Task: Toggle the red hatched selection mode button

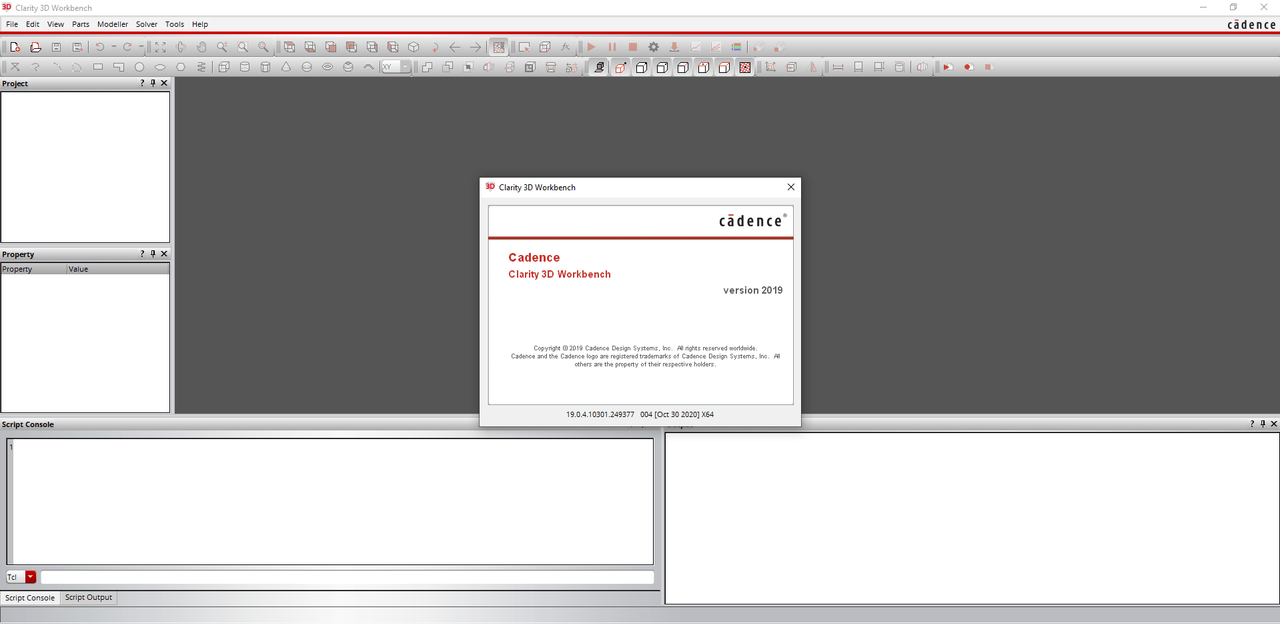Action: (x=745, y=67)
